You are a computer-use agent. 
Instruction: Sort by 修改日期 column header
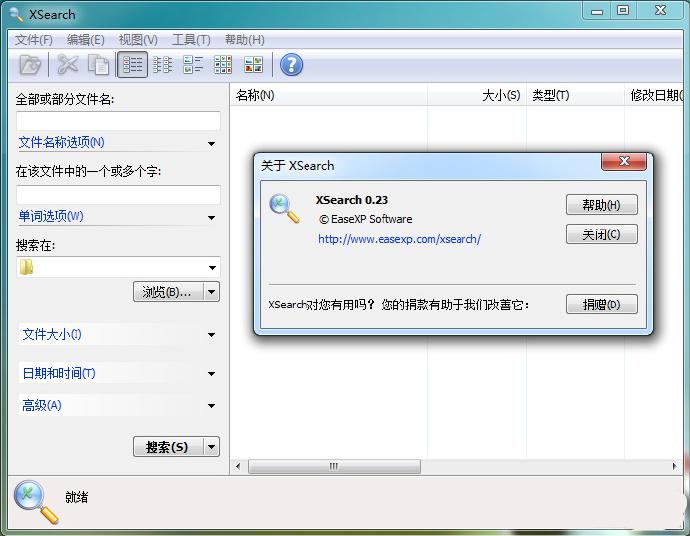coord(654,95)
